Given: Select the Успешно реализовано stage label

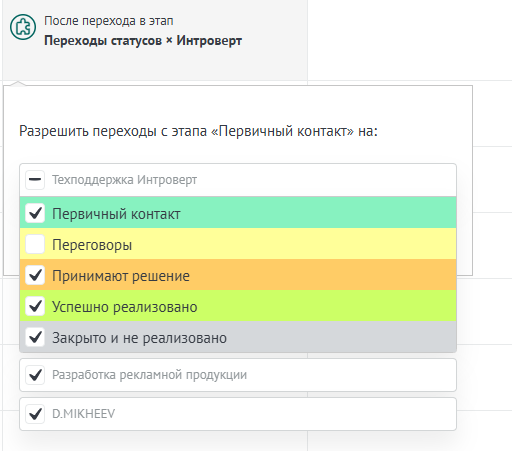Looking at the screenshot, I should click(x=125, y=307).
